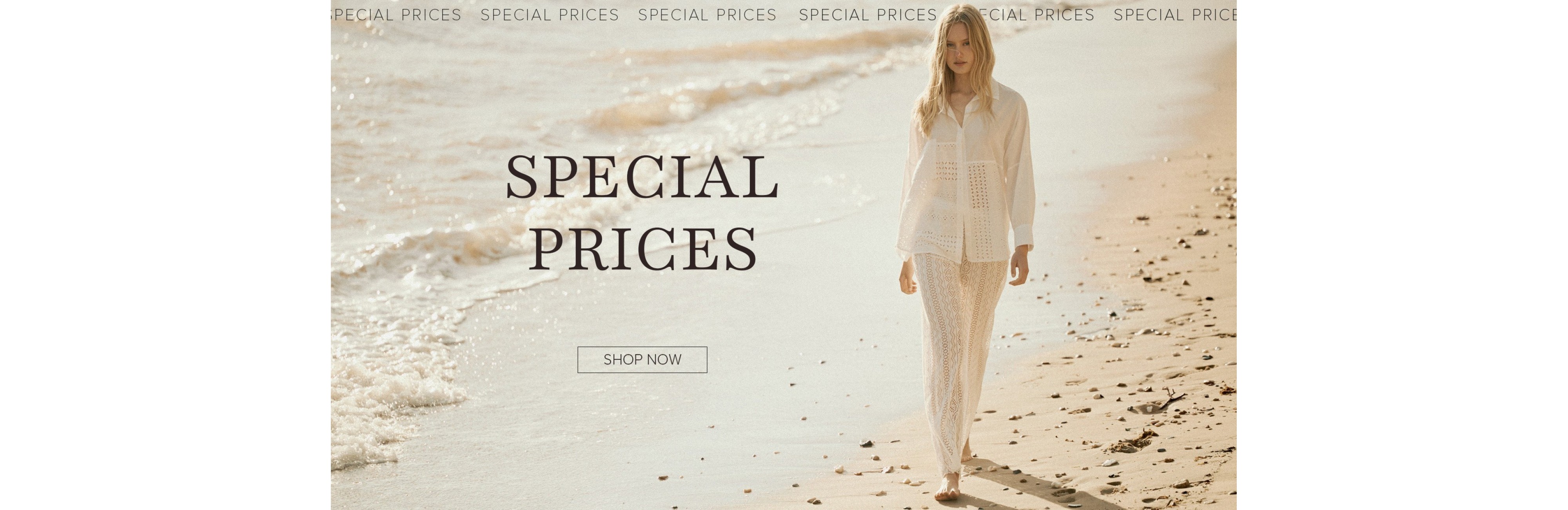This screenshot has width=1568, height=510.
Task: Click the word SPECIAL in the big serif heading
Action: [x=642, y=177]
